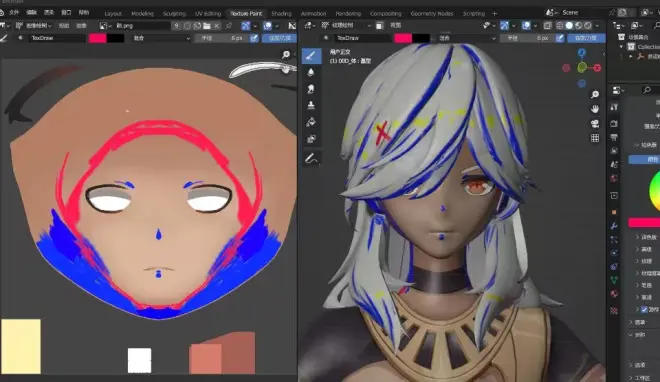Open blend mode dropdown in image editor
The width and height of the screenshot is (660, 382).
pyautogui.click(x=161, y=38)
